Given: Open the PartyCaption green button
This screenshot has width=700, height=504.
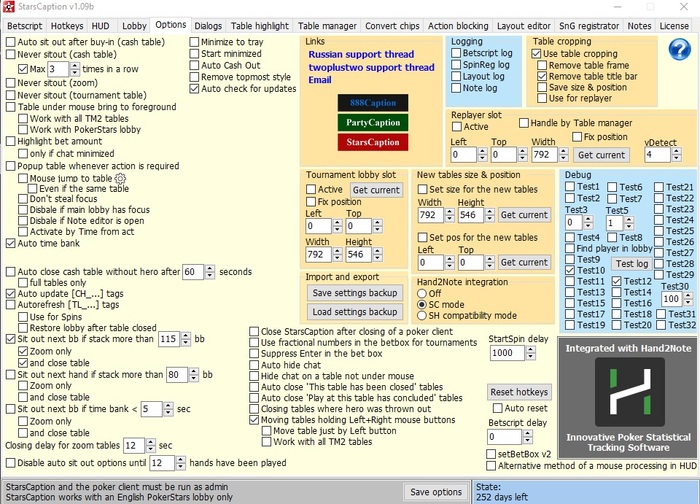Looking at the screenshot, I should tap(373, 122).
